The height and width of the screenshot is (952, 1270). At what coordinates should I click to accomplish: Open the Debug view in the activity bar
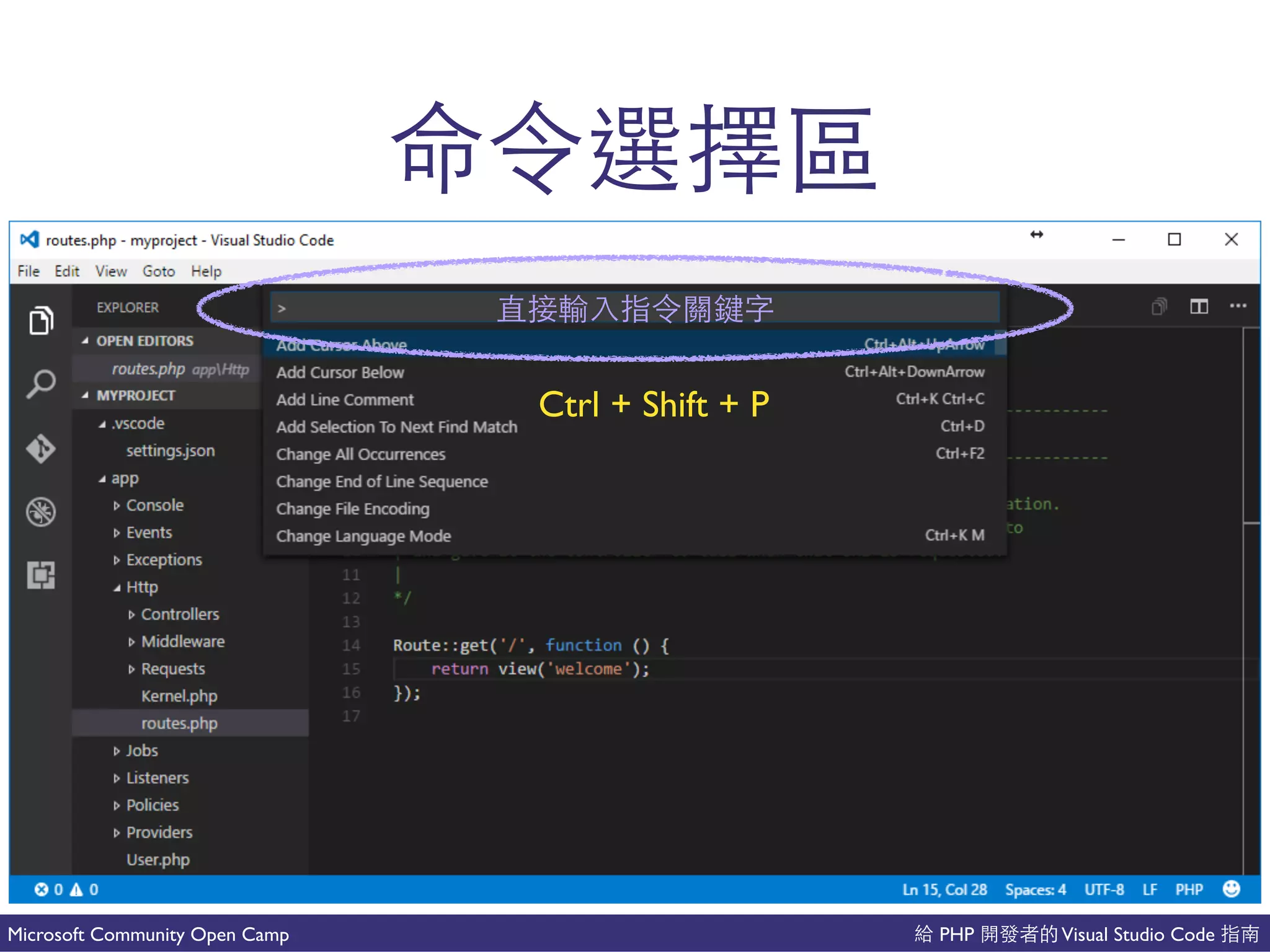click(x=41, y=512)
